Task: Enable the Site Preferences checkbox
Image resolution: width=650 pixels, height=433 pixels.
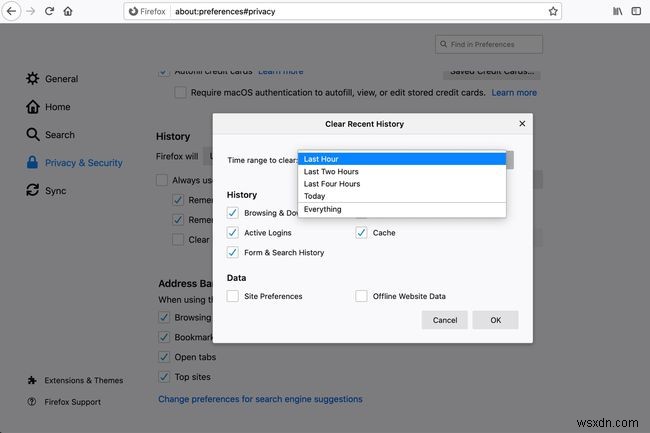Action: point(233,296)
